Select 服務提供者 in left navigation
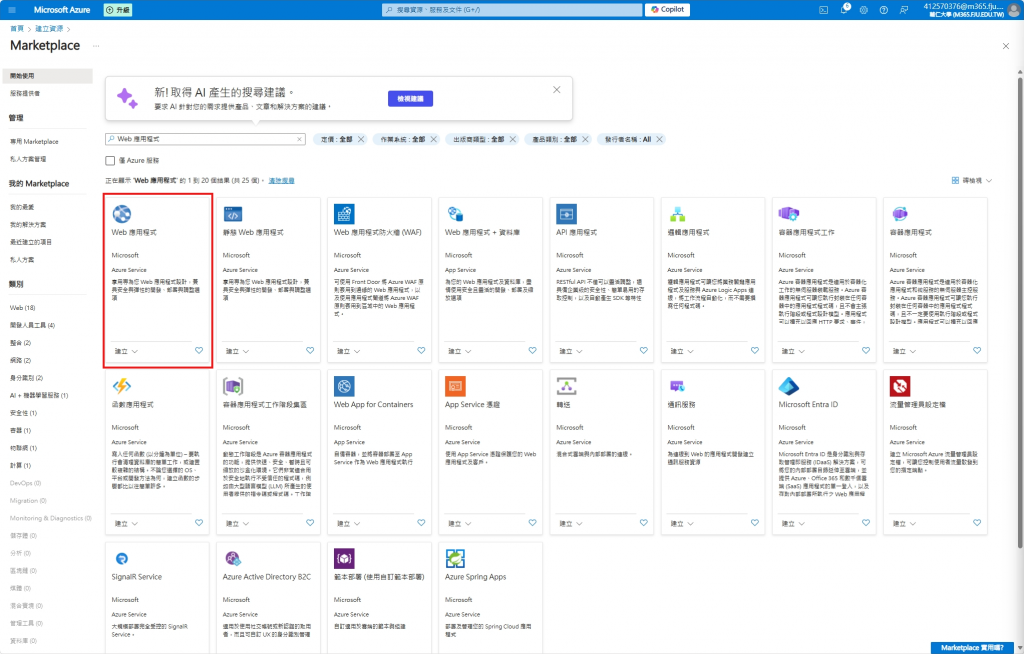This screenshot has width=1024, height=654. (25, 93)
